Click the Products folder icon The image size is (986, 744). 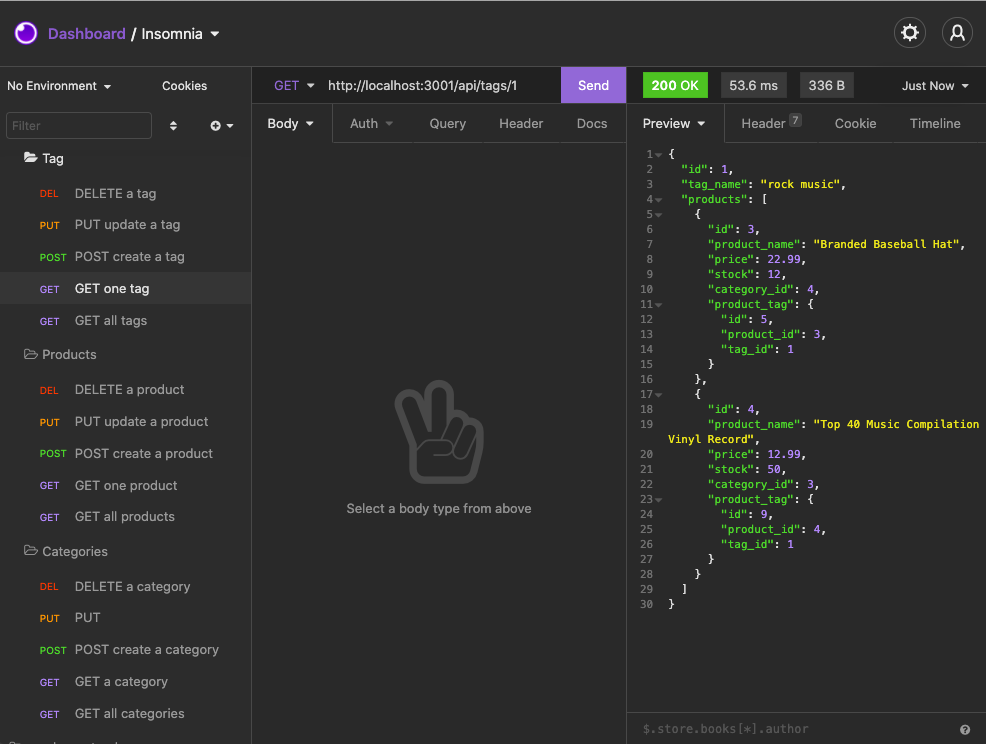(29, 354)
